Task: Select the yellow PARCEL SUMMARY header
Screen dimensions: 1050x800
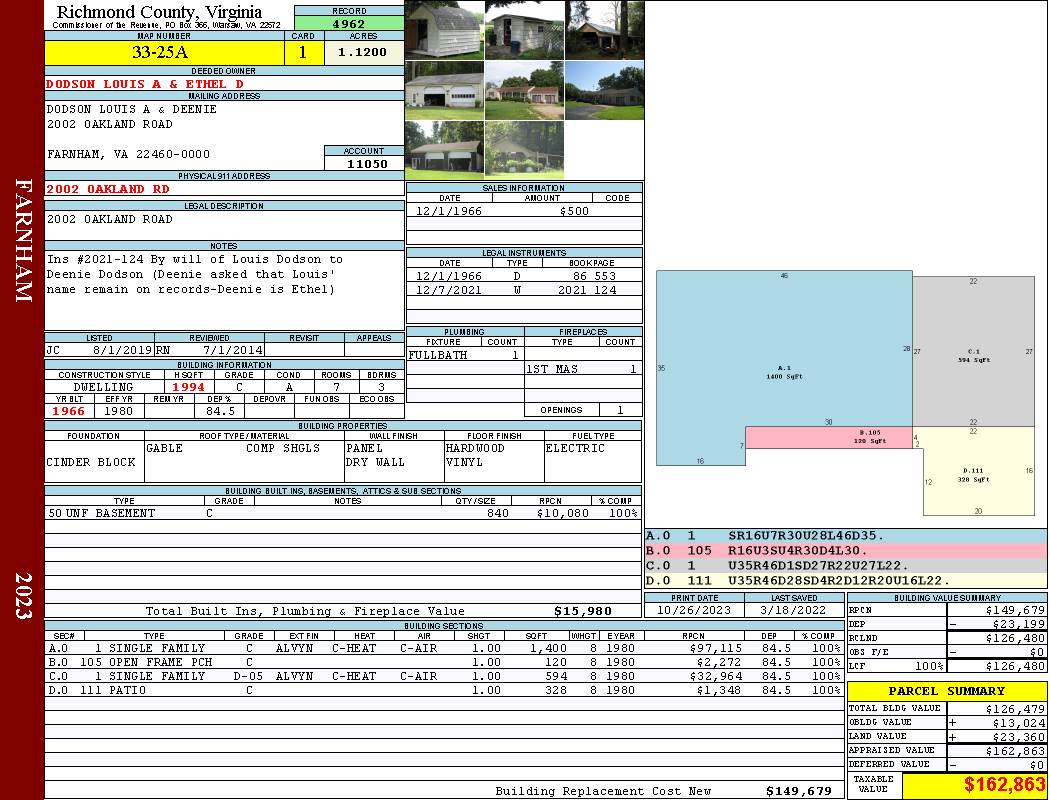Action: 946,691
